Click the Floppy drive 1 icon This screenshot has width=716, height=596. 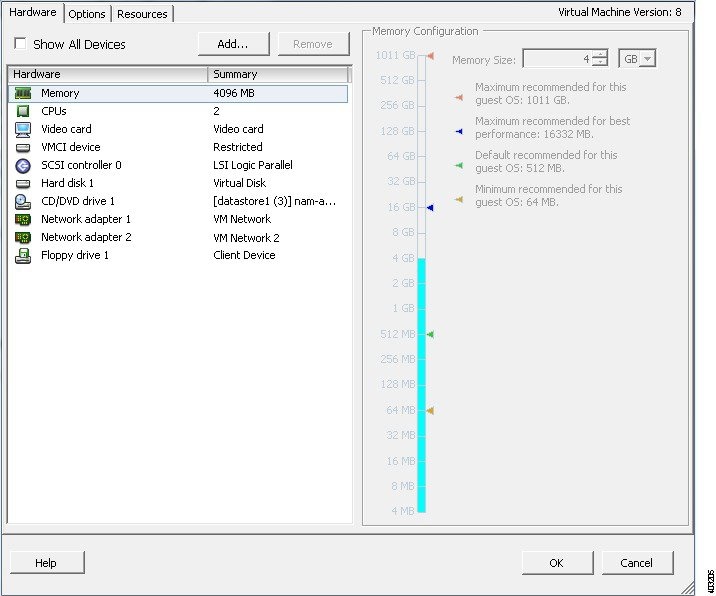pos(23,256)
